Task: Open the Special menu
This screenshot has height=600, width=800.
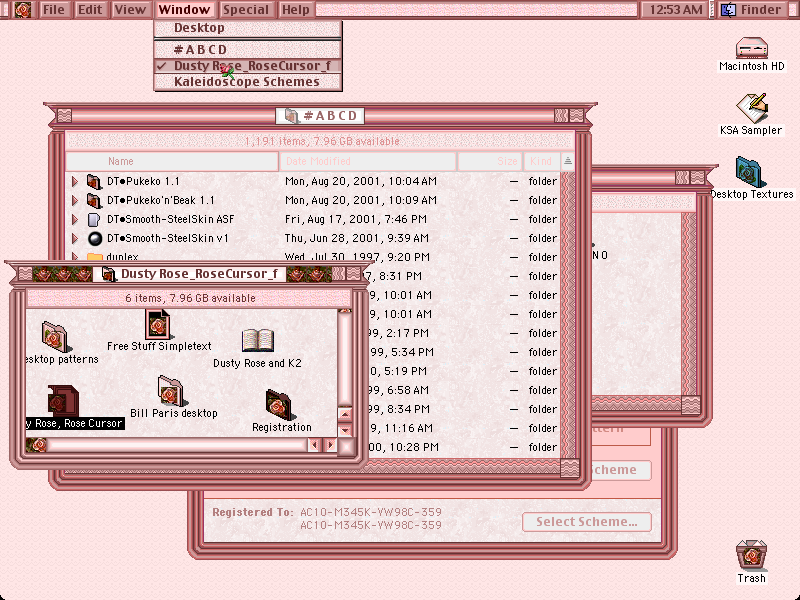Action: pyautogui.click(x=245, y=9)
